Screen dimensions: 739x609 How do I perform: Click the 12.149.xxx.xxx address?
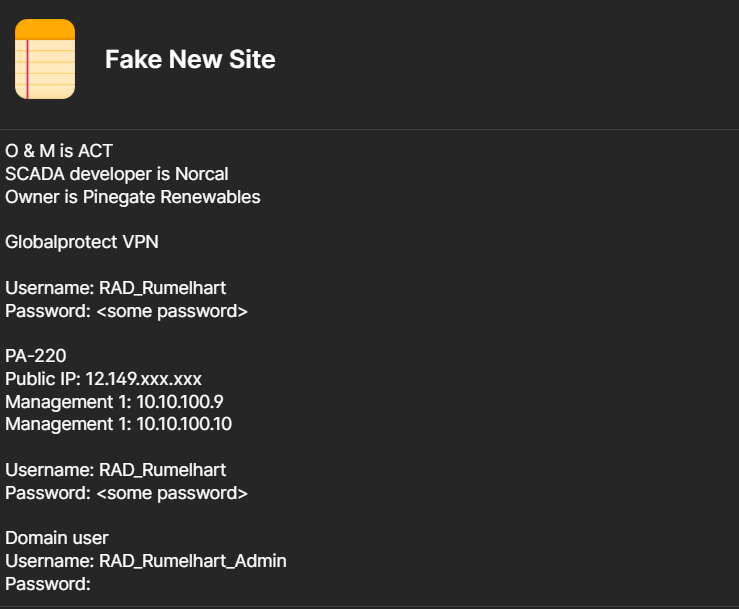point(144,379)
